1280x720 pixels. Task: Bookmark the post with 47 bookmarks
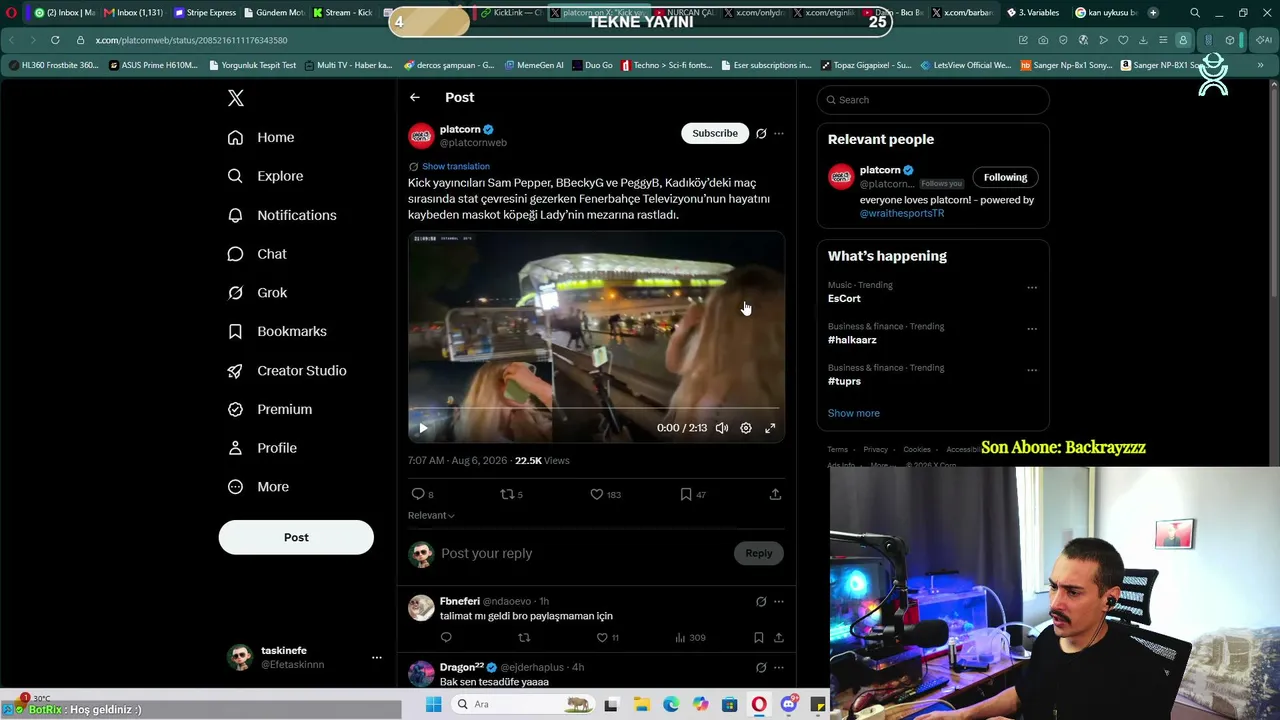pyautogui.click(x=692, y=494)
